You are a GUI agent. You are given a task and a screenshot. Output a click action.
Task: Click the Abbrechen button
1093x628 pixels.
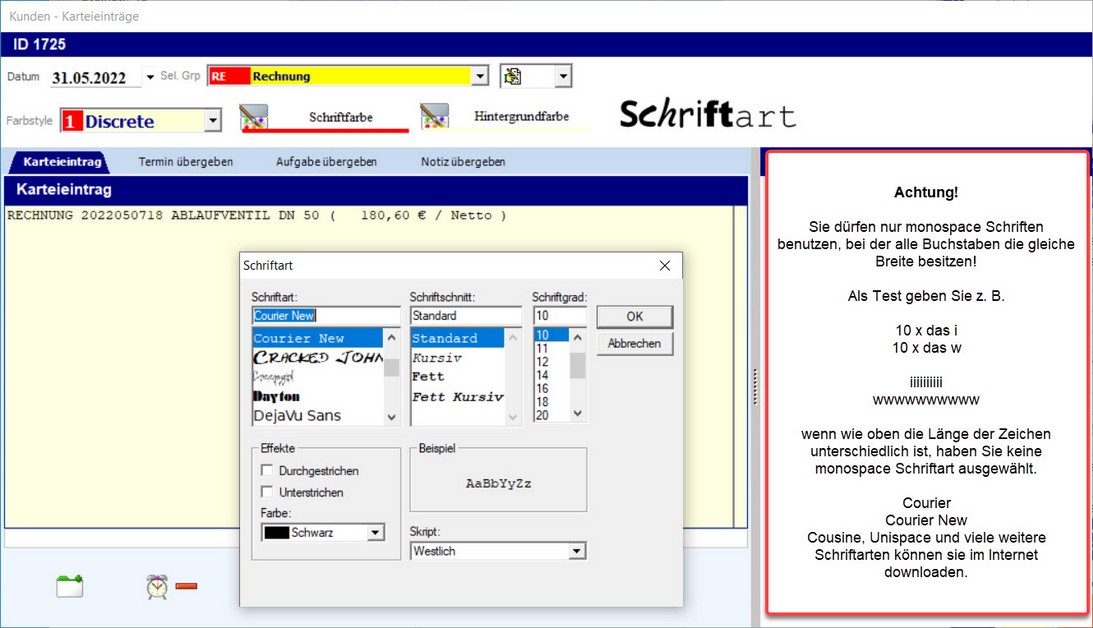(x=634, y=343)
